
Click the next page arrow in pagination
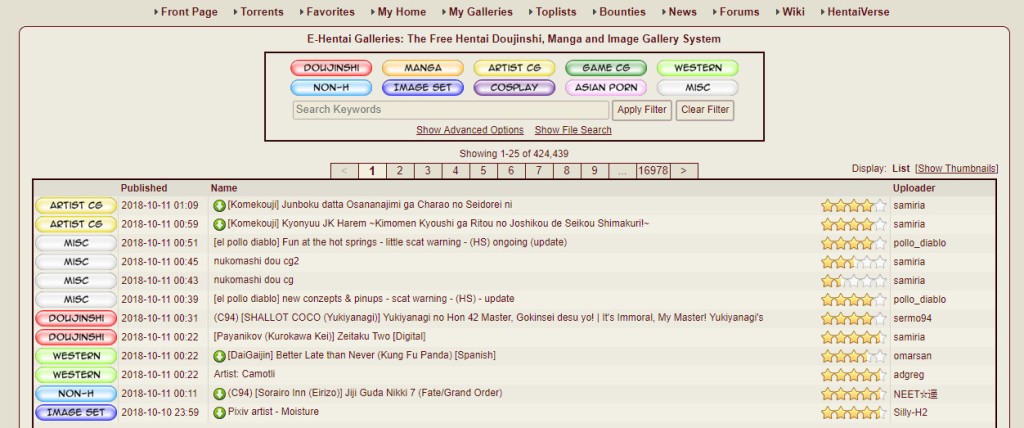[684, 171]
